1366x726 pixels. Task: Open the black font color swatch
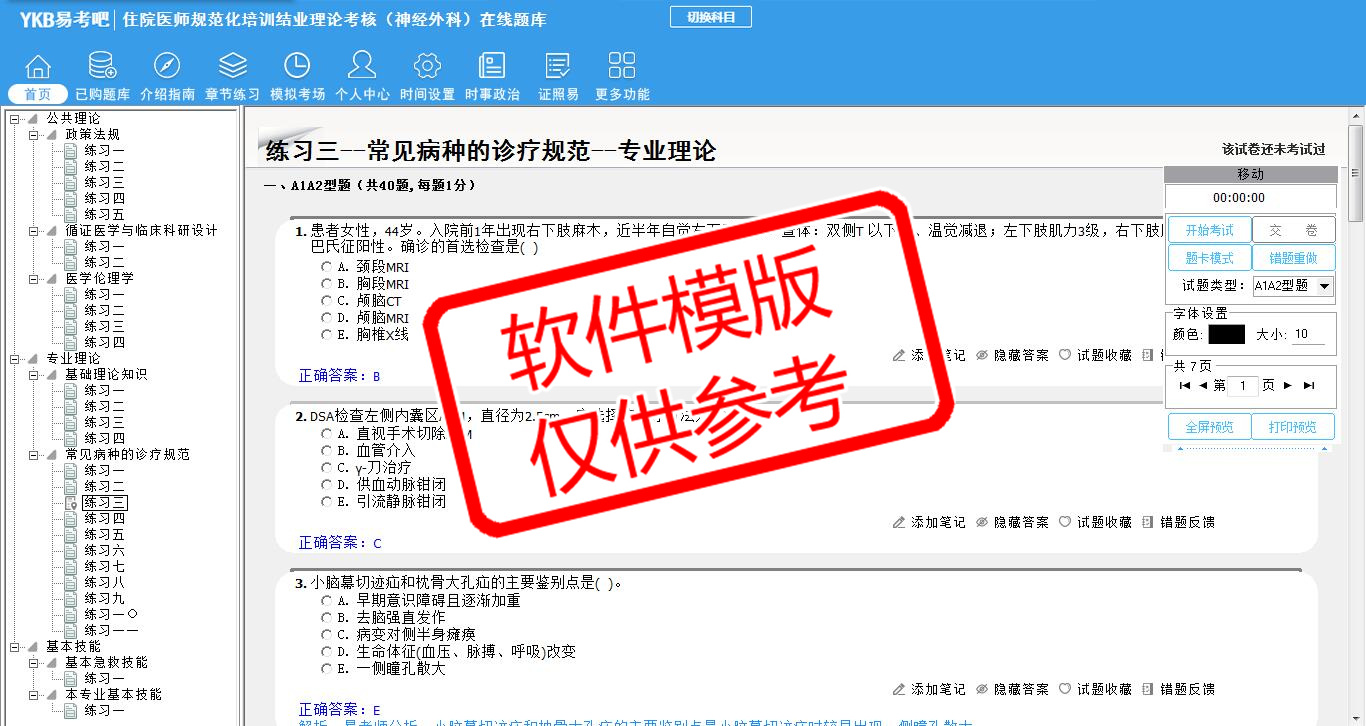[1226, 335]
